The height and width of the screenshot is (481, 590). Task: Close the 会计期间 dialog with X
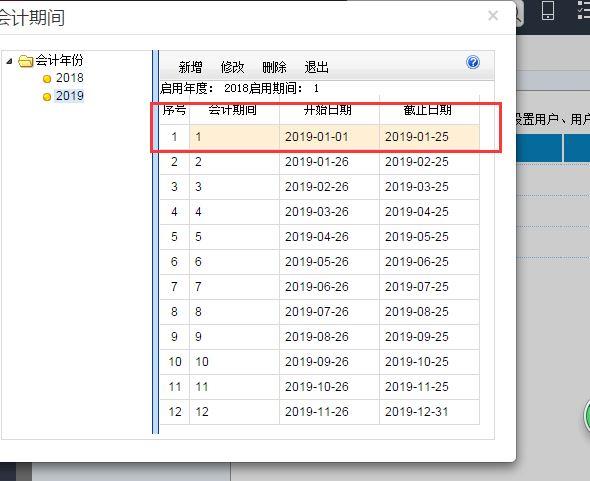pos(493,15)
